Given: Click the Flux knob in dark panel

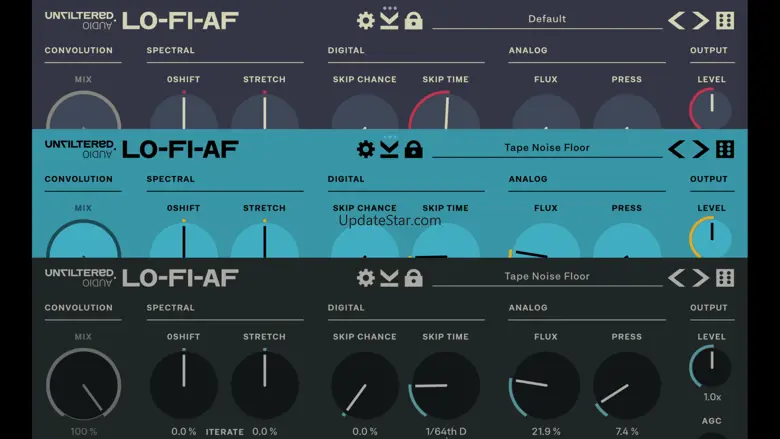Looking at the screenshot, I should (x=546, y=385).
